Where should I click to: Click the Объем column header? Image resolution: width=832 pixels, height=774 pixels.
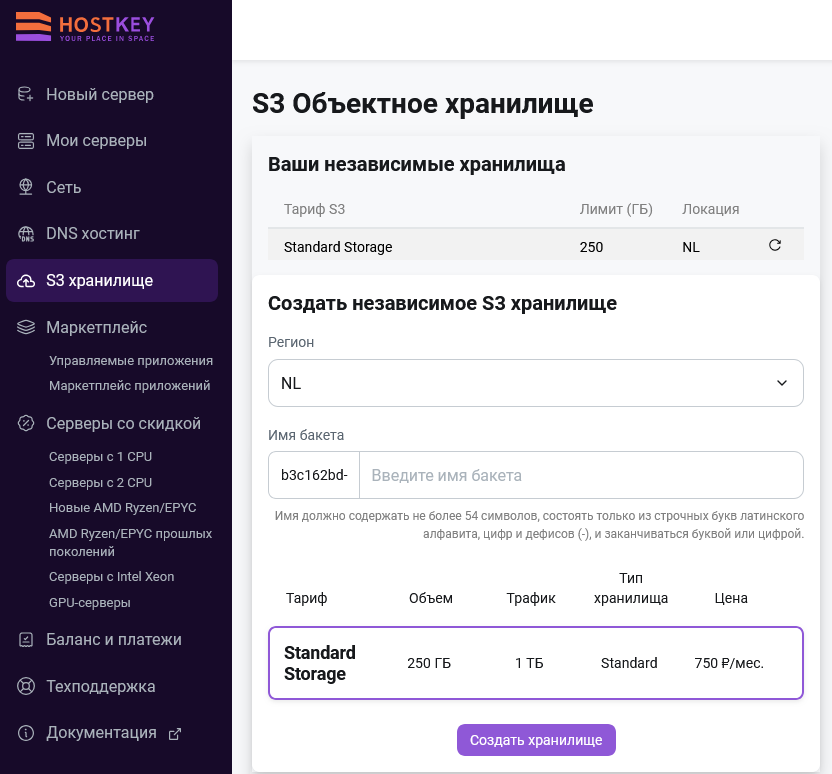(431, 598)
